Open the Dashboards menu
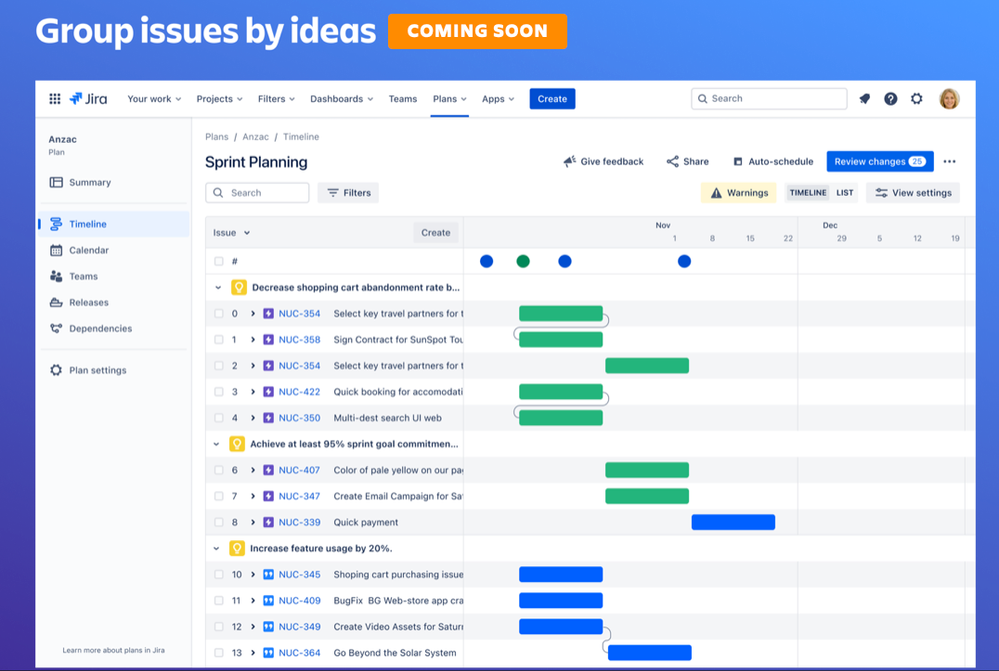 coord(341,99)
